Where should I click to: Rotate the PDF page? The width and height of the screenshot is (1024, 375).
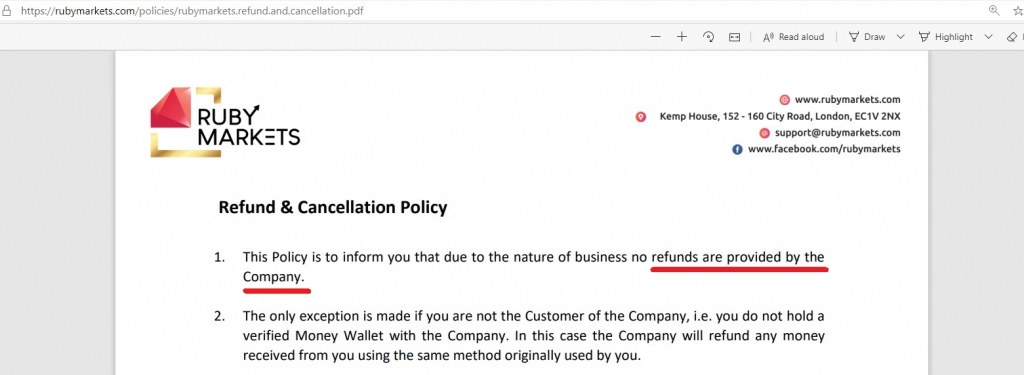(x=709, y=37)
